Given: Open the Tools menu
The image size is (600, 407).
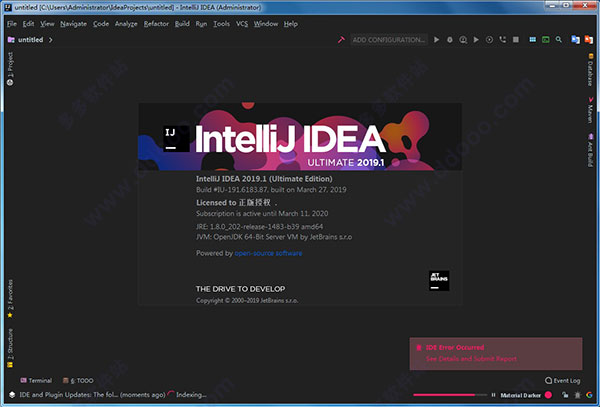Looking at the screenshot, I should coord(222,24).
